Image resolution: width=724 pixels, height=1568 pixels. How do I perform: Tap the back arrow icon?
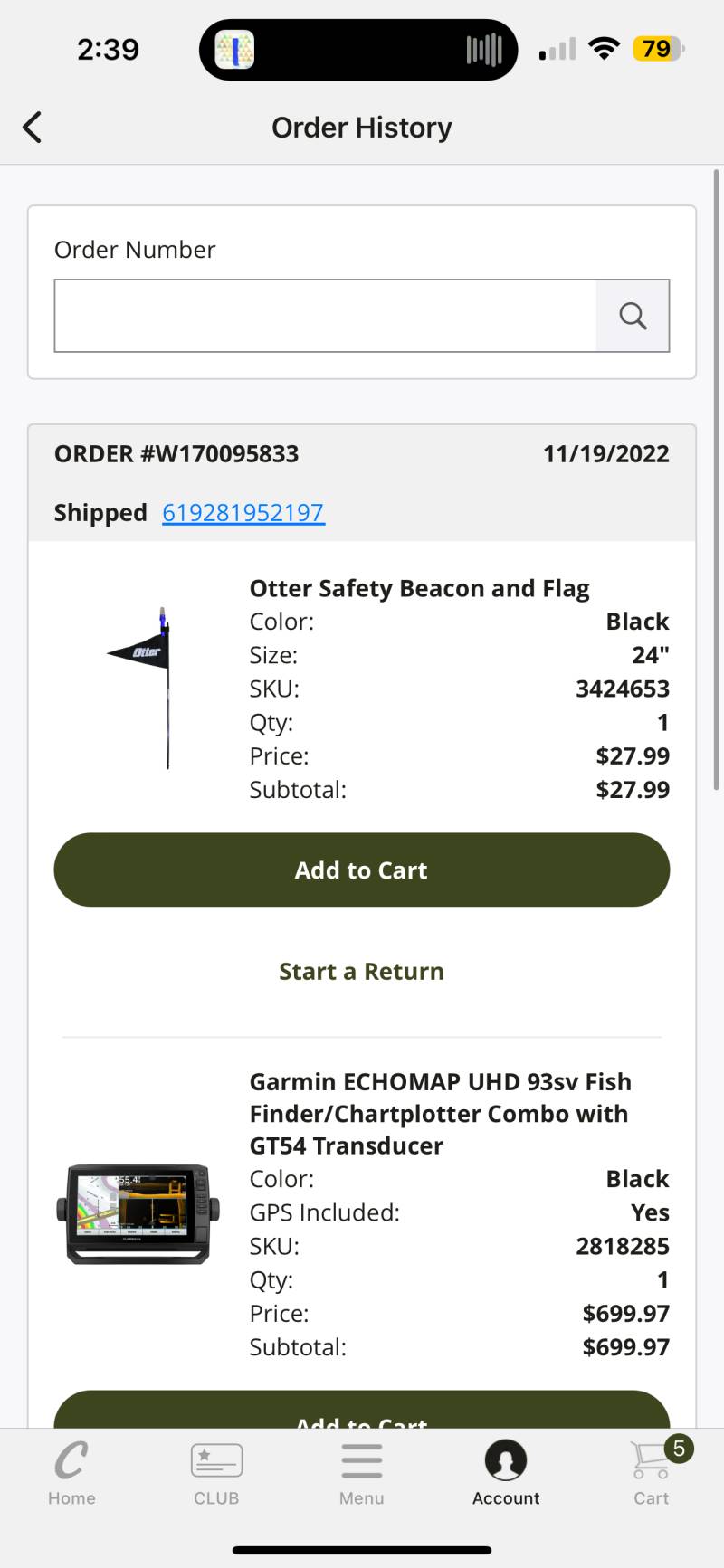click(33, 128)
